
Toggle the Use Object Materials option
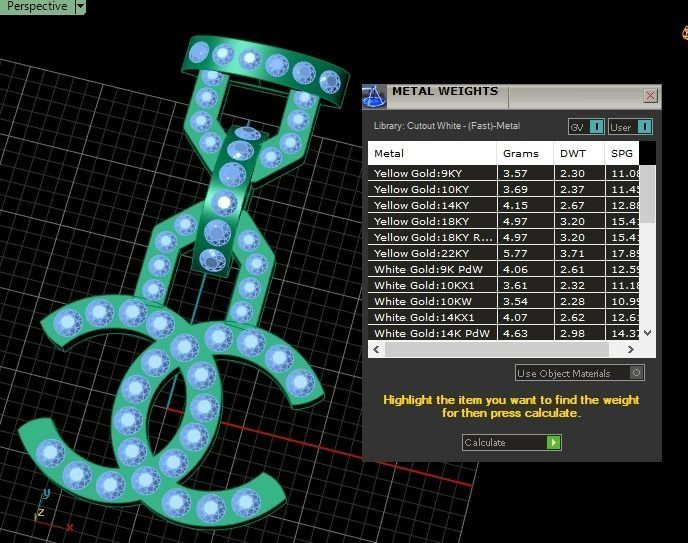580,373
